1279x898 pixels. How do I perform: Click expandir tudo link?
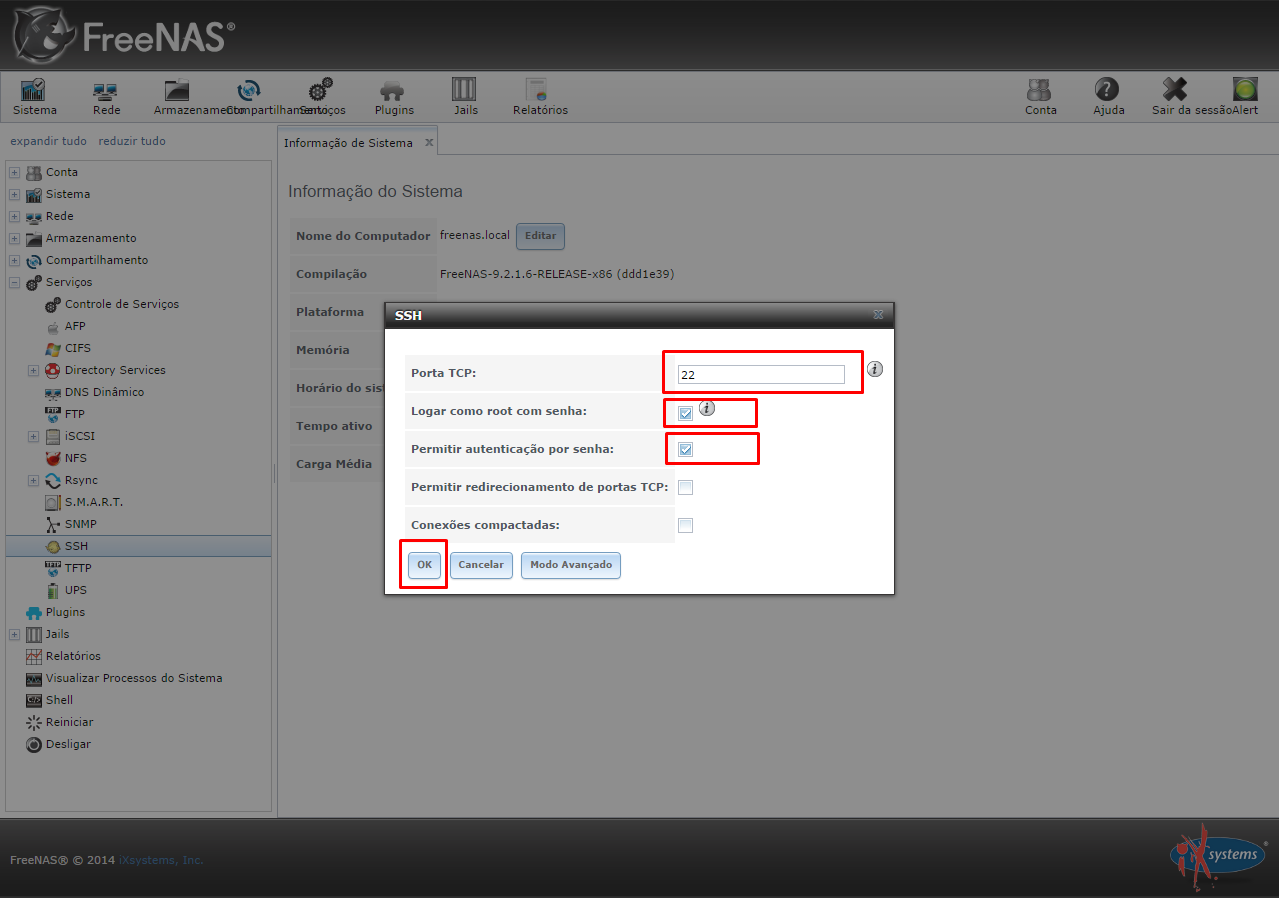pos(48,141)
